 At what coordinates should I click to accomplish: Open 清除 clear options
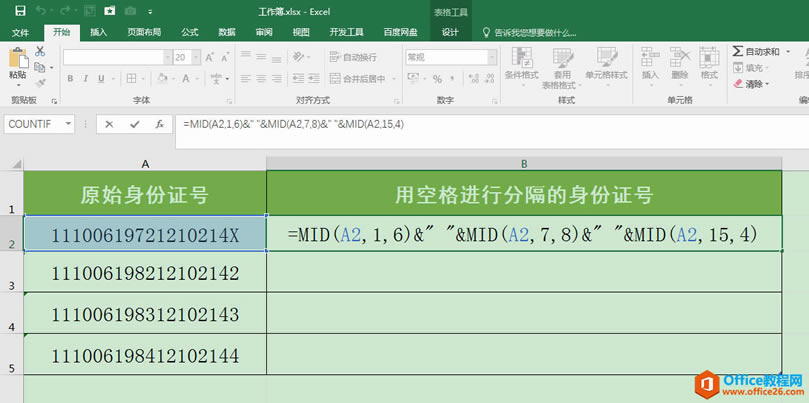pos(751,84)
